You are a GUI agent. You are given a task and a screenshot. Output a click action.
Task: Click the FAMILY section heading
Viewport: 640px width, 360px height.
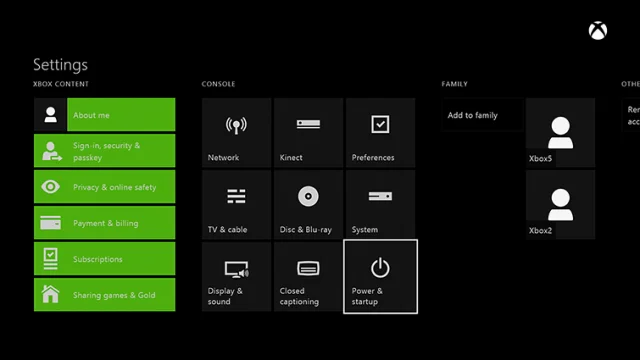pos(455,84)
